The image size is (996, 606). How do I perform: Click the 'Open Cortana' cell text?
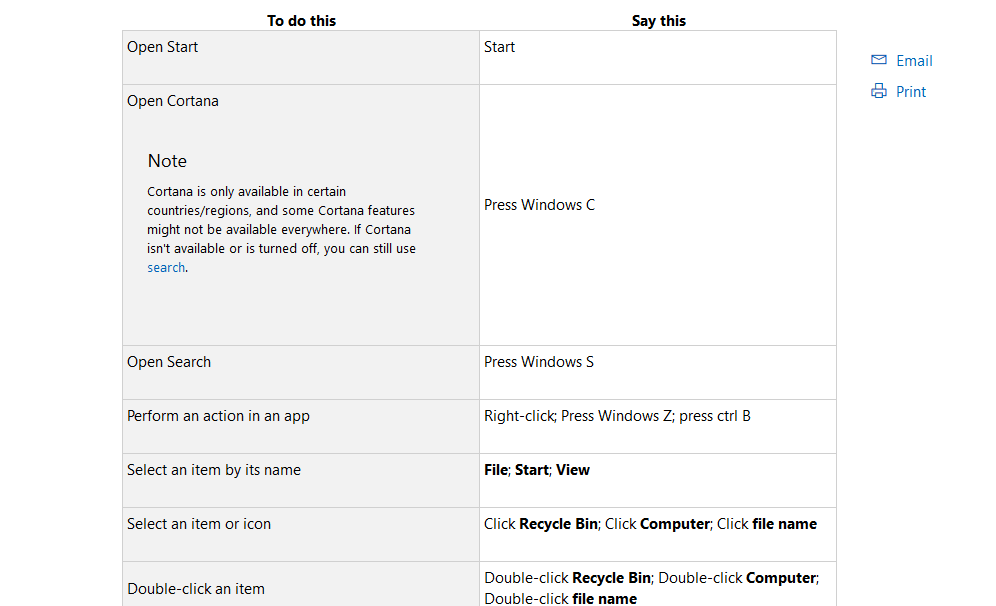click(172, 101)
